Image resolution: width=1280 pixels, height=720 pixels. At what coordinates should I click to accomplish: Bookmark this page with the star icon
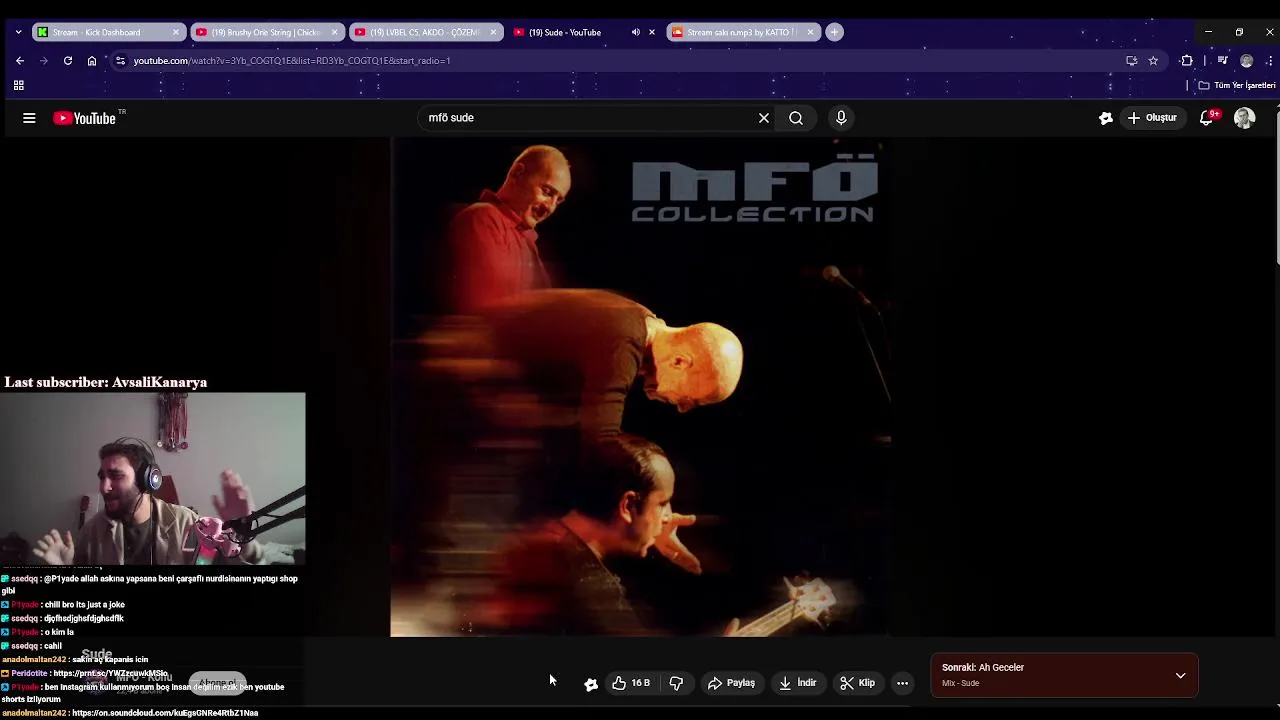tap(1153, 61)
